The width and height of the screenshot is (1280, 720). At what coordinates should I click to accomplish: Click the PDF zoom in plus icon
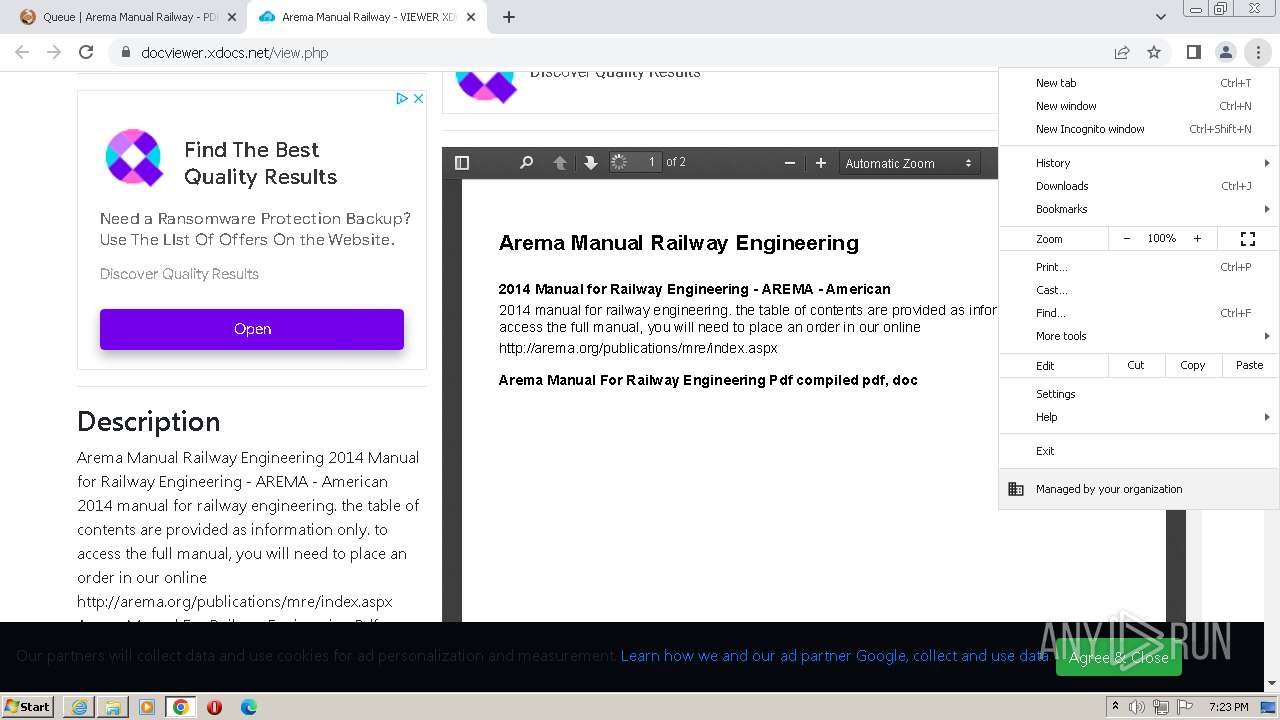tap(821, 163)
